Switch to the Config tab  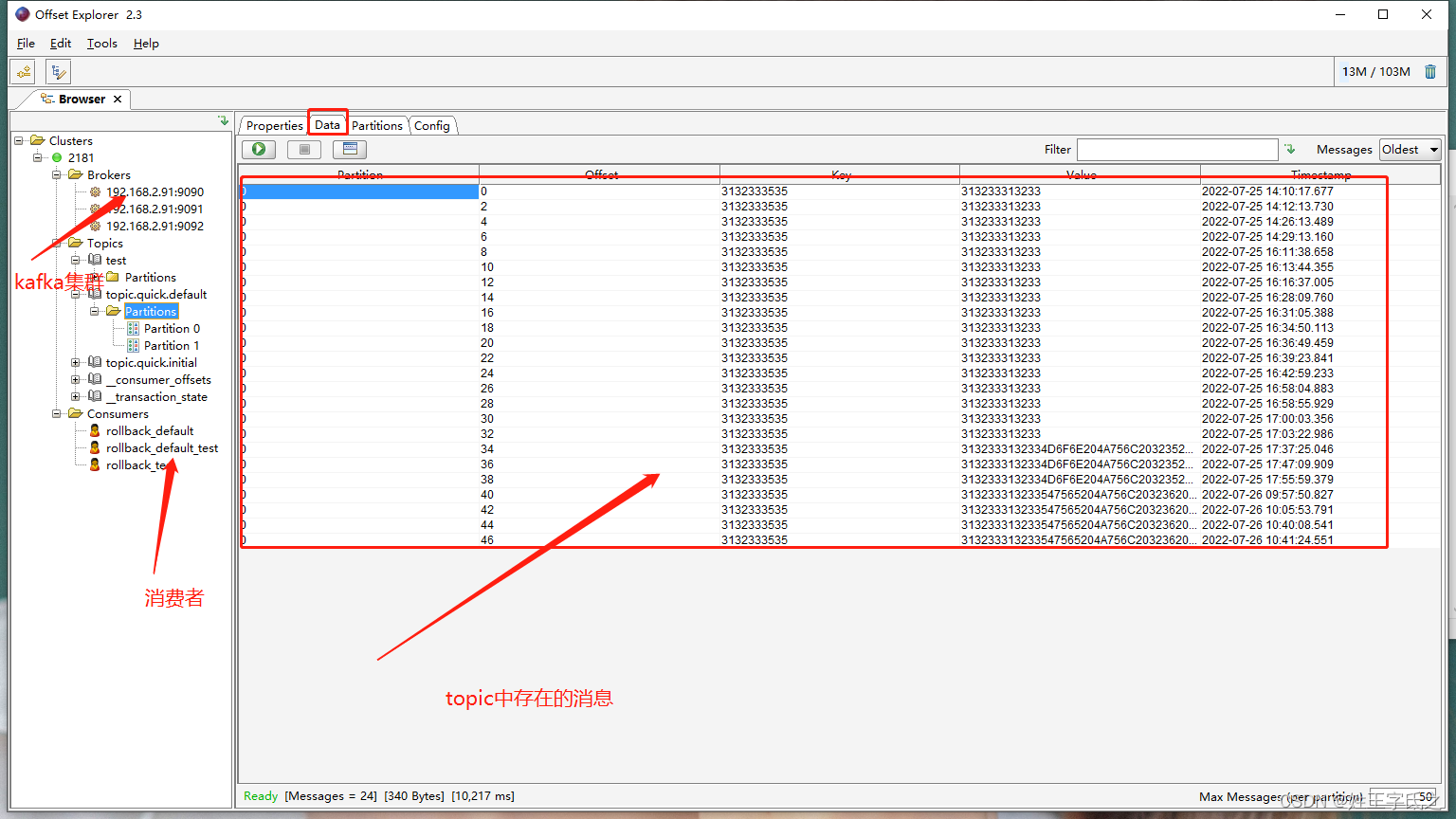pyautogui.click(x=432, y=125)
